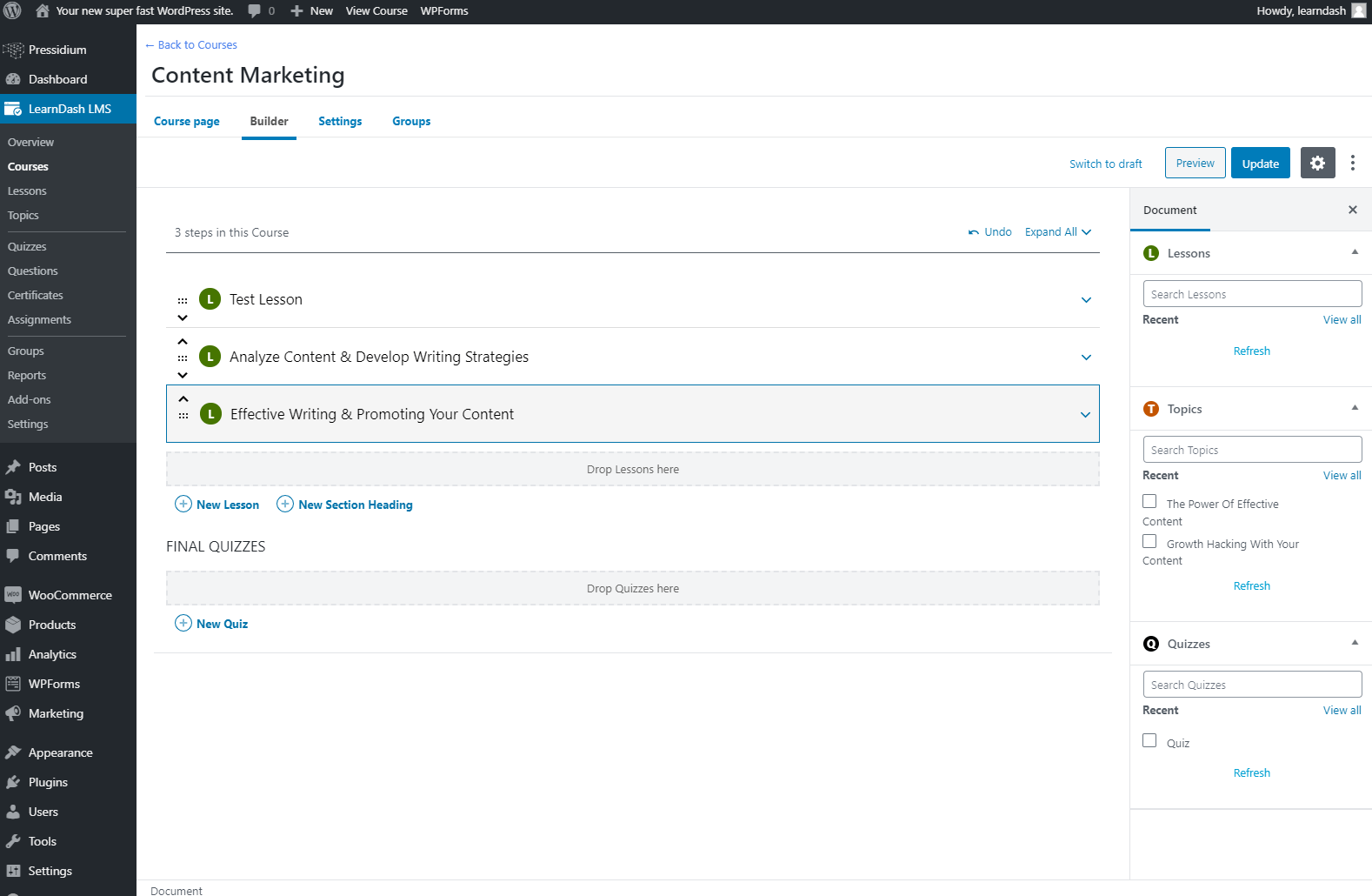Click the Search Quizzes field
Image resolution: width=1372 pixels, height=896 pixels.
(x=1252, y=685)
